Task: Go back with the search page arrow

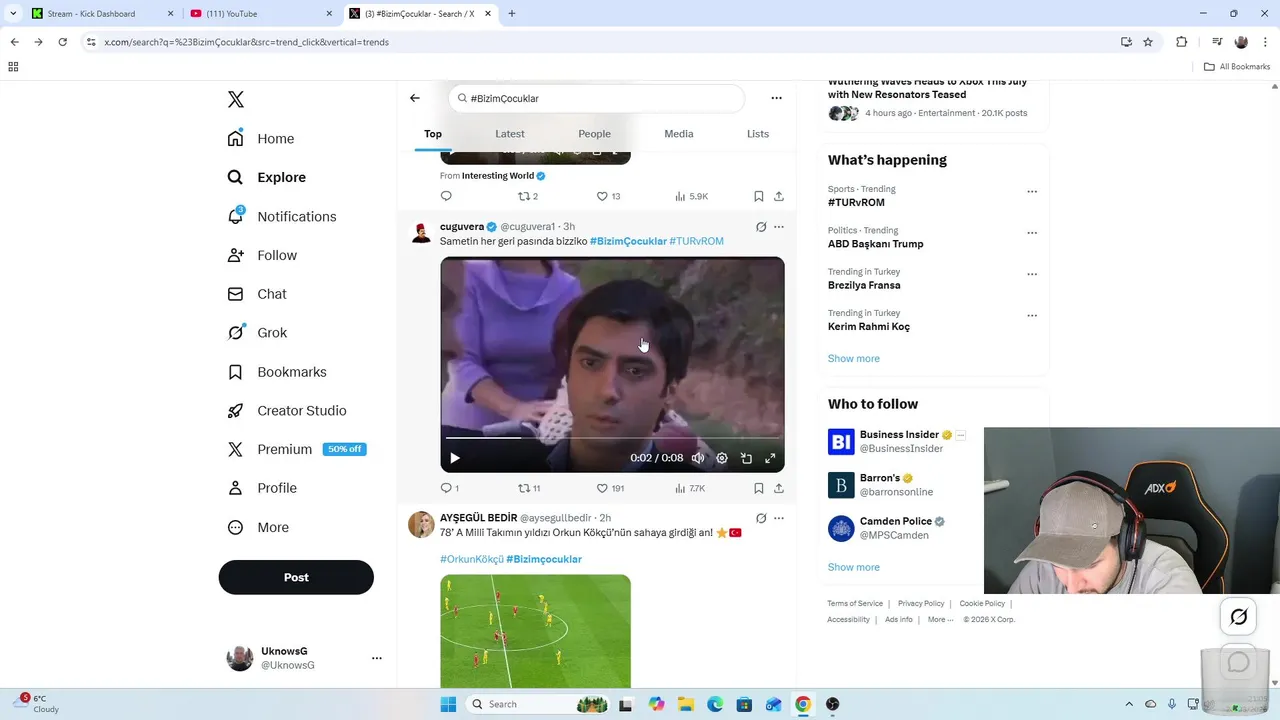Action: point(415,98)
